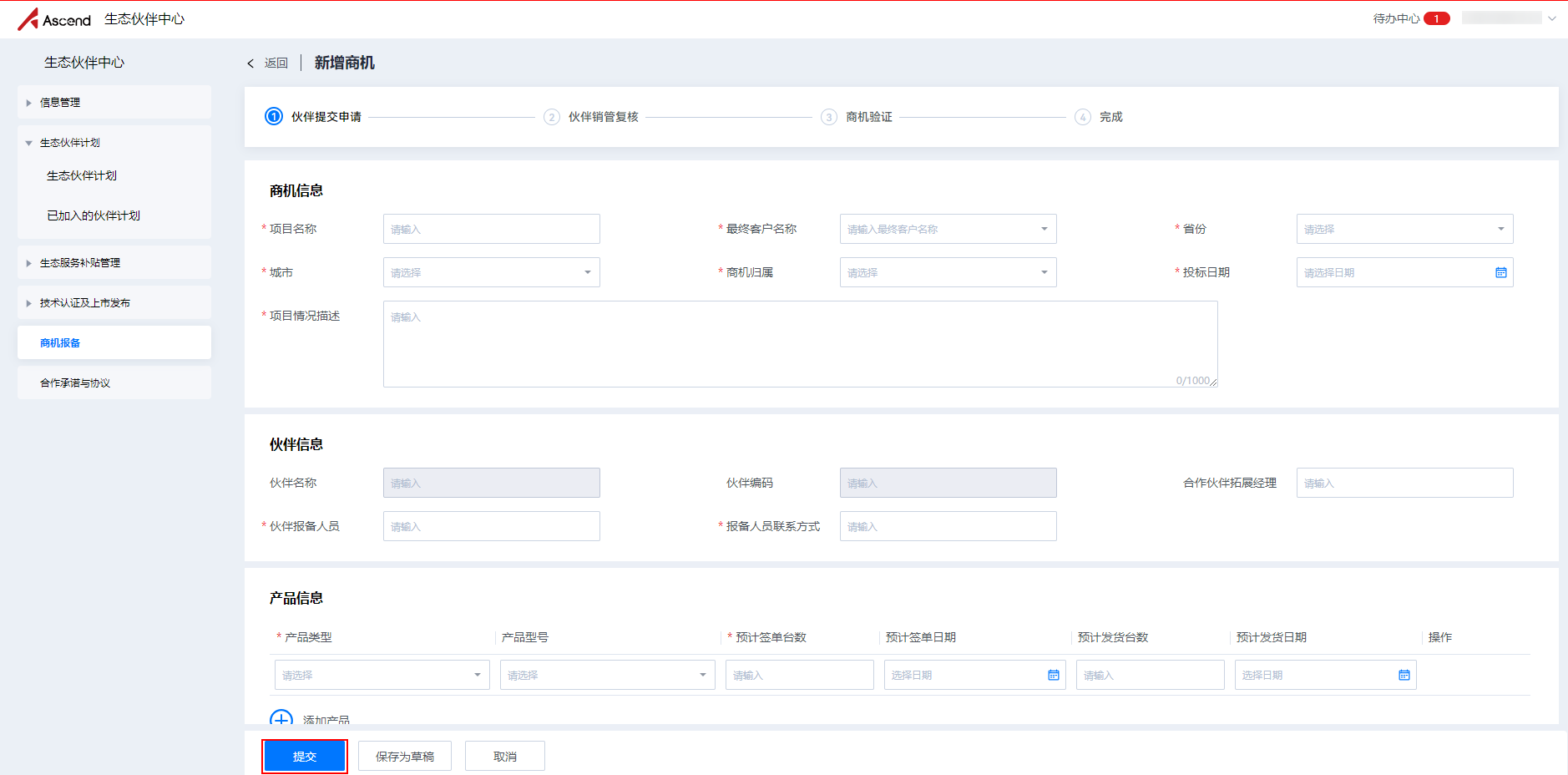Screen dimensions: 1568x775
Task: Click the 添加产品 plus icon
Action: click(x=281, y=718)
